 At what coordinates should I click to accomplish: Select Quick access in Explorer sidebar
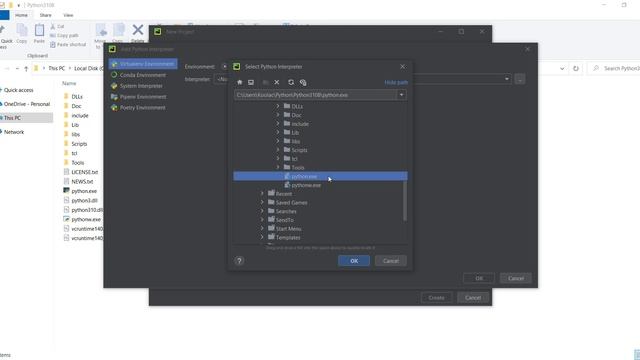pos(18,90)
